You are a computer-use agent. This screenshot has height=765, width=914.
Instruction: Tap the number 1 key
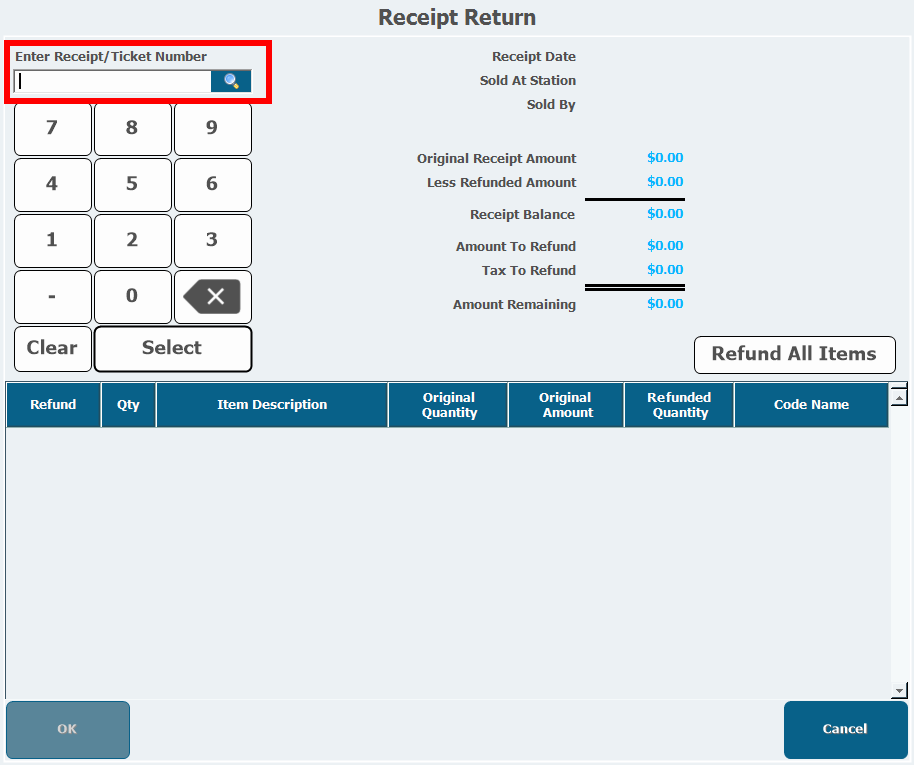pos(52,240)
